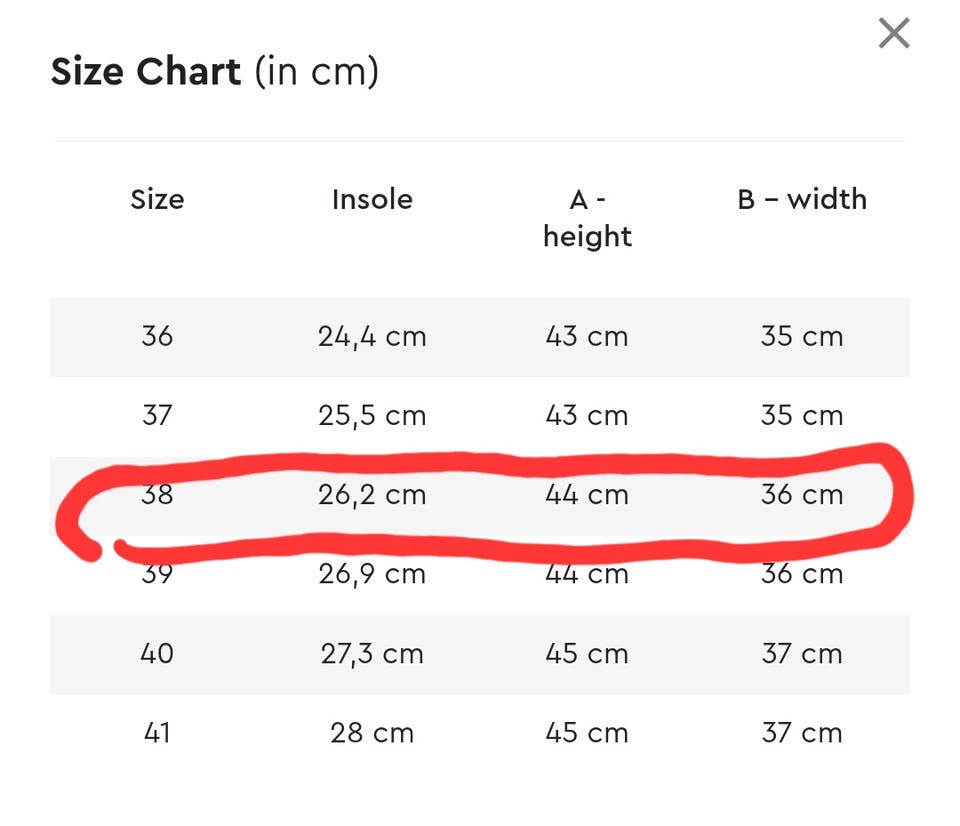This screenshot has height=826, width=960.
Task: Click the 26,2 cm insole value
Action: [372, 494]
